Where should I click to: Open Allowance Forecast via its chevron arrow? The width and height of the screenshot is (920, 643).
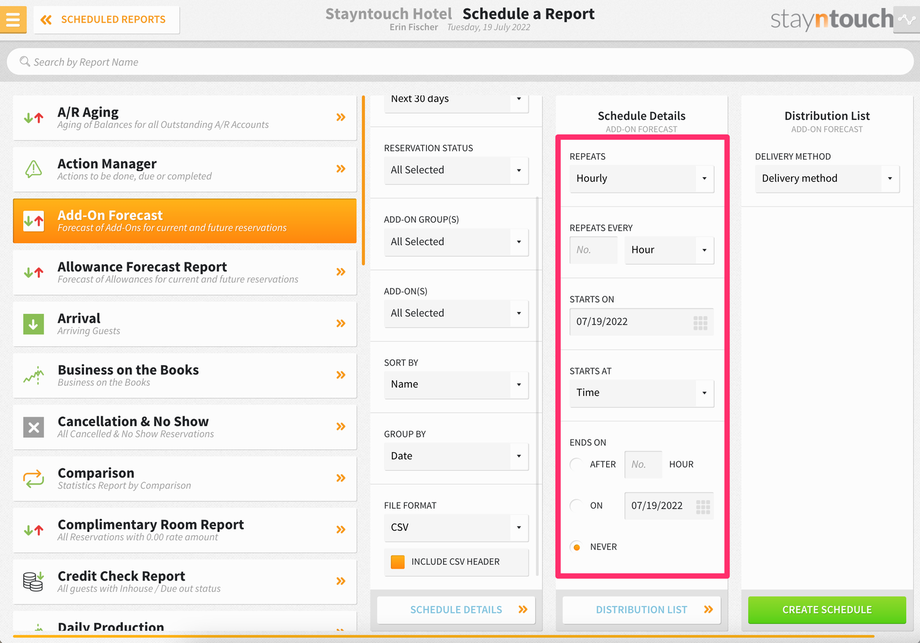click(341, 272)
